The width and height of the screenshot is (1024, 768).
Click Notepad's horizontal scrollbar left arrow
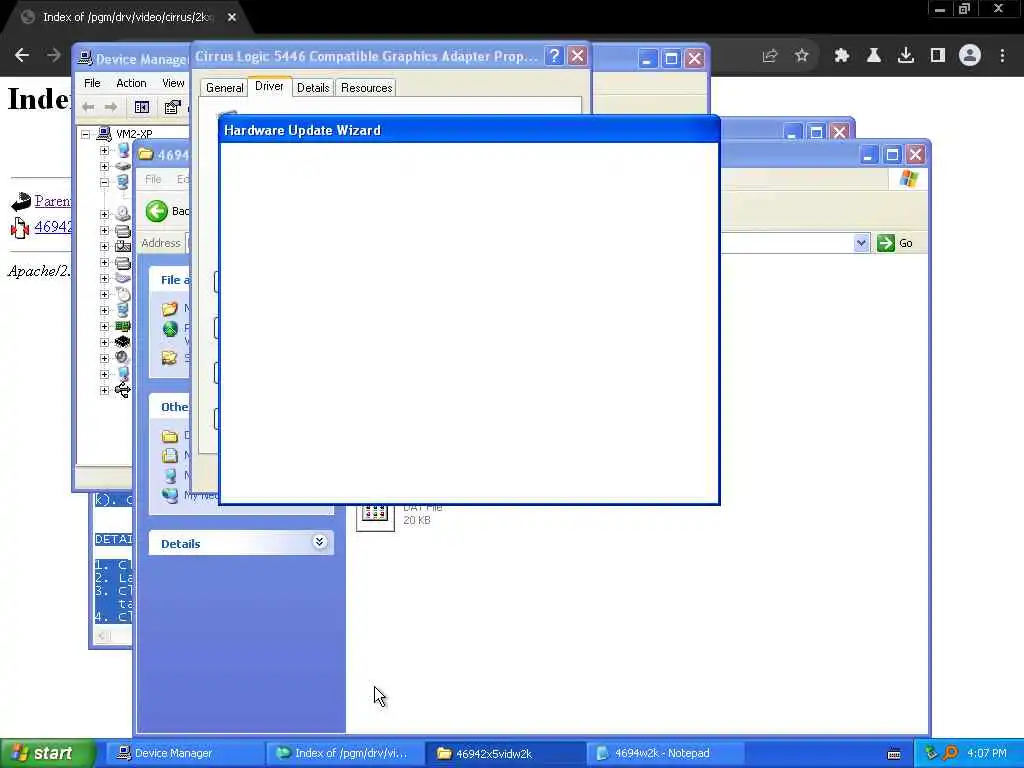click(101, 635)
